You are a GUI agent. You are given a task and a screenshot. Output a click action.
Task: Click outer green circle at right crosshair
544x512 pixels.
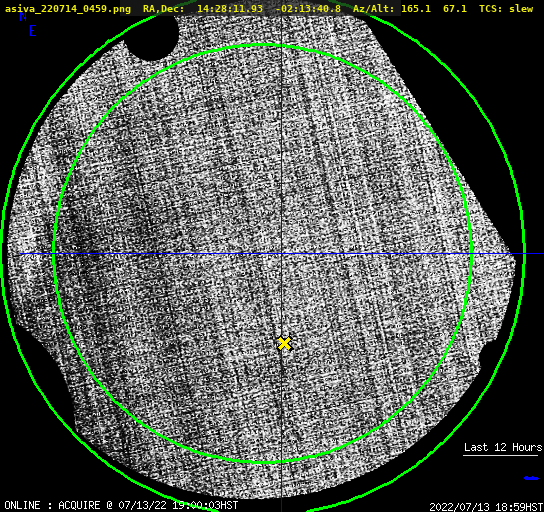pos(524,254)
